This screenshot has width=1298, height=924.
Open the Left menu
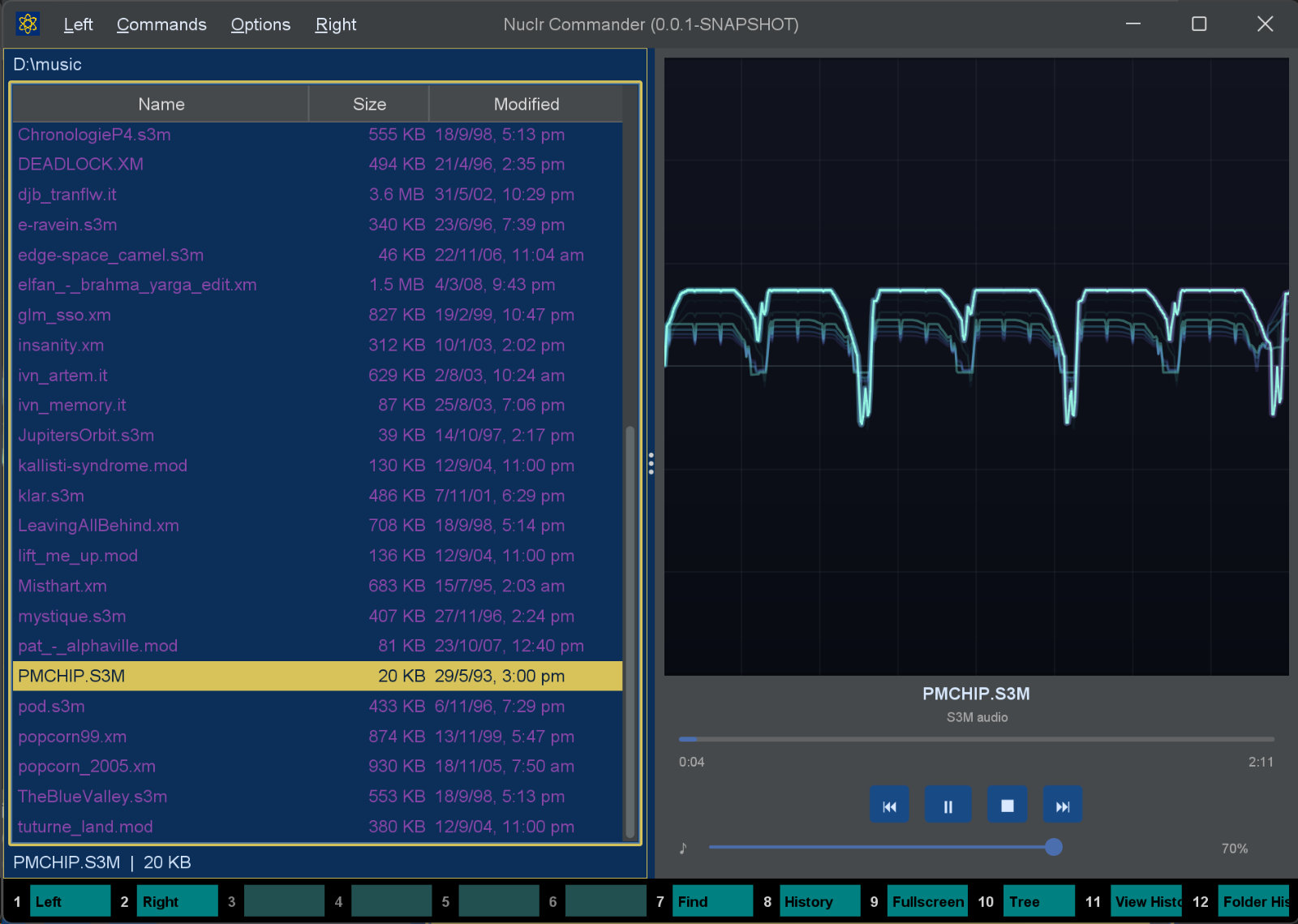coord(78,24)
